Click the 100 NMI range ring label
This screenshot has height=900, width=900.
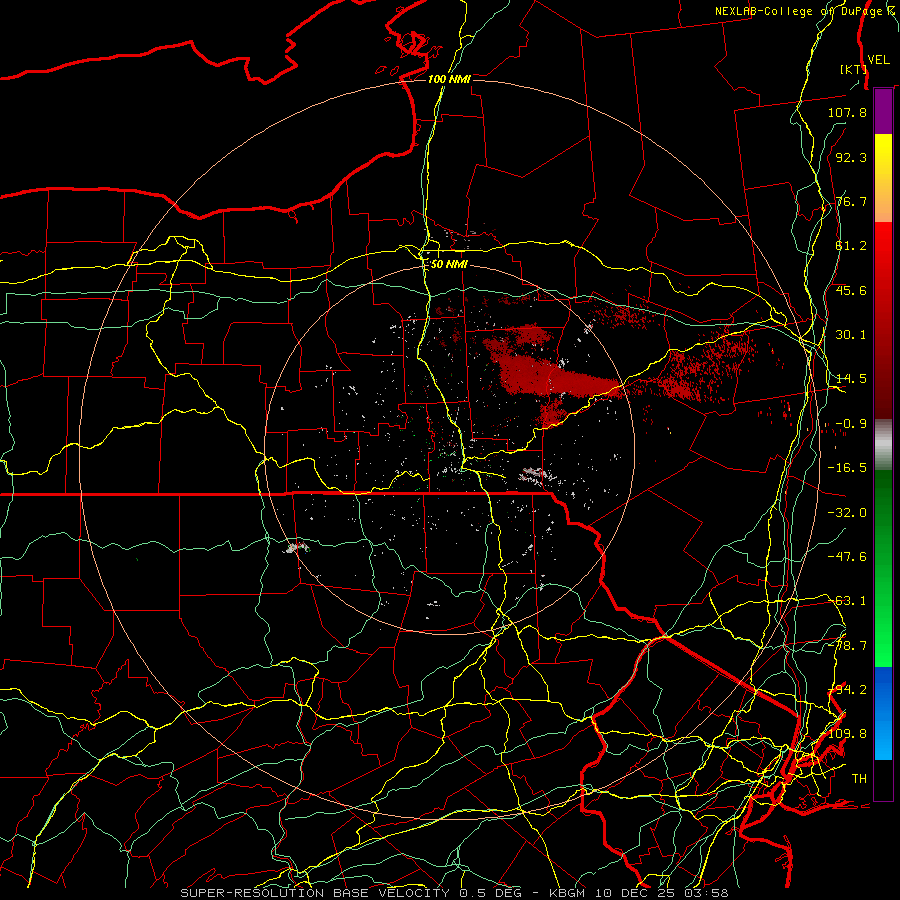click(449, 79)
